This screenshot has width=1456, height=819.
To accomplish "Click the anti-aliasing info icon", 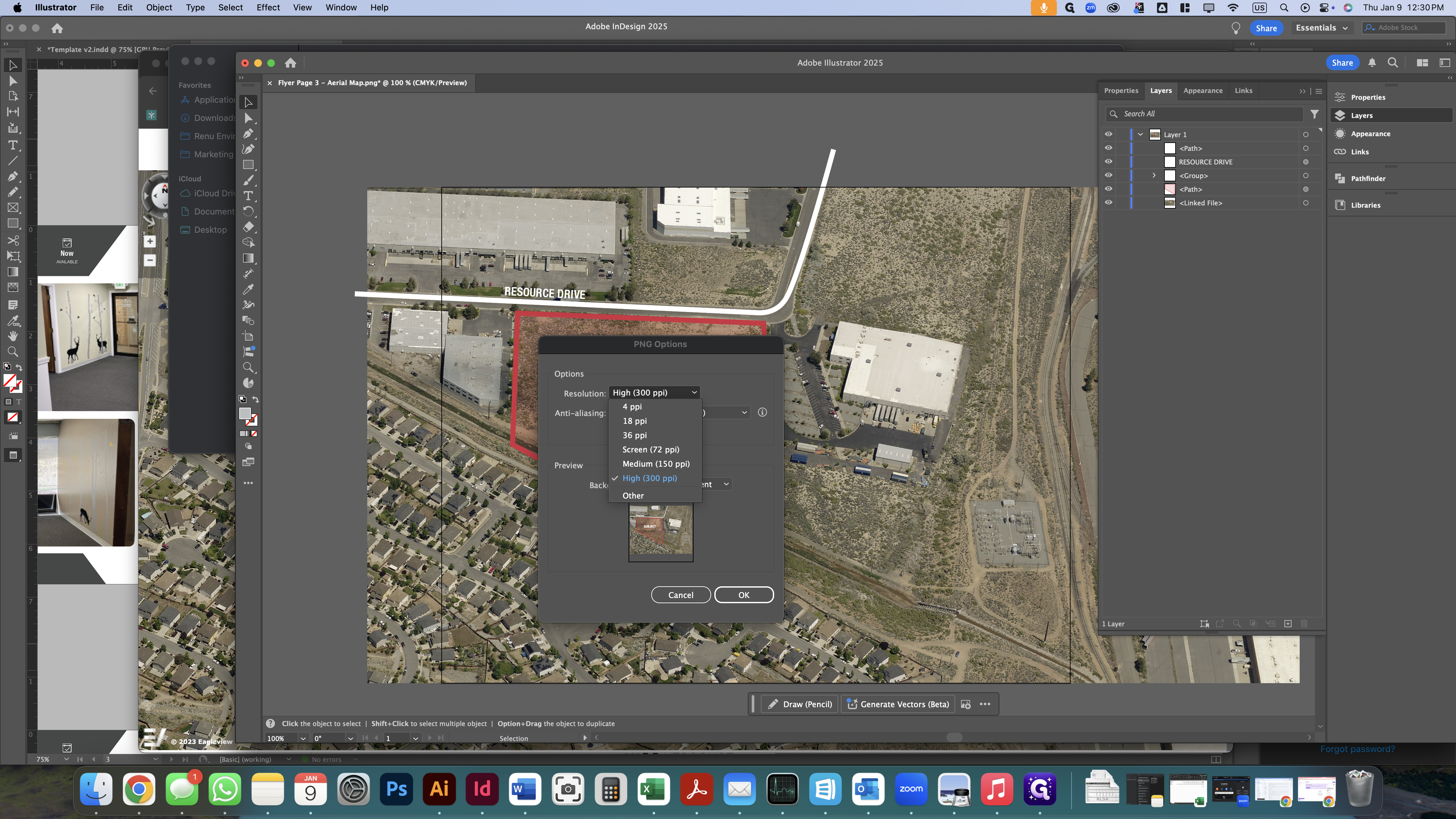I will click(762, 413).
